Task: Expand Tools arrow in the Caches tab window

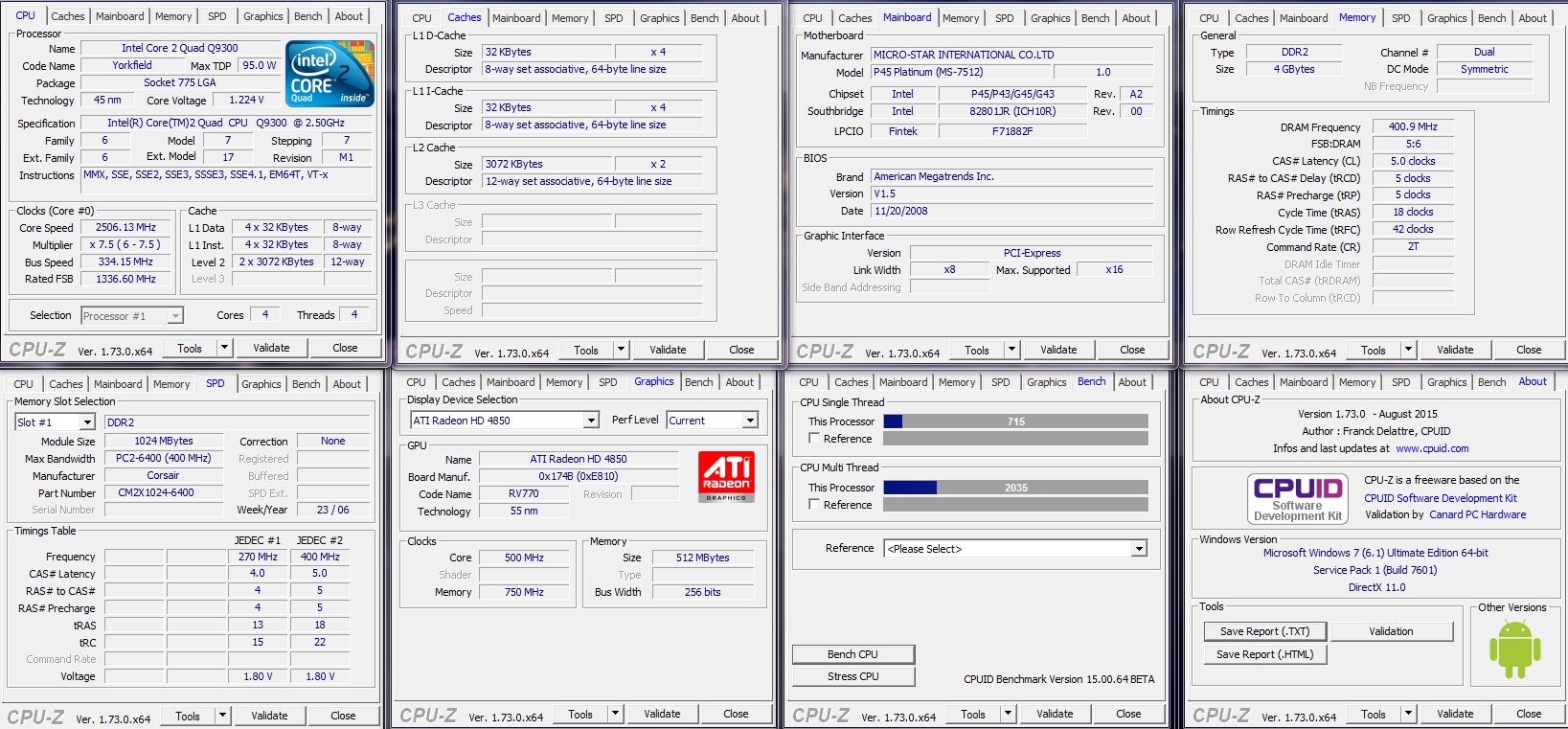Action: pos(621,350)
